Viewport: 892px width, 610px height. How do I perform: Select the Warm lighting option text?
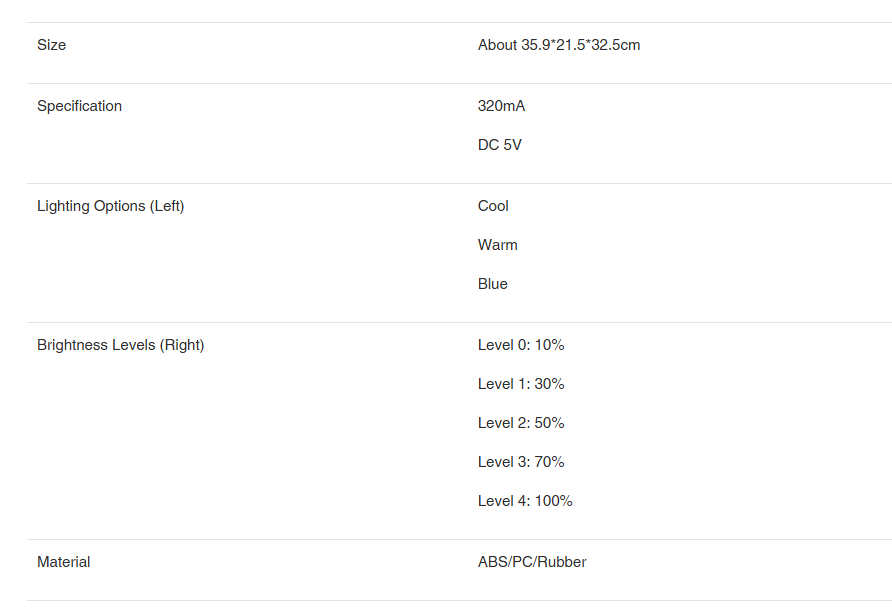pos(497,245)
